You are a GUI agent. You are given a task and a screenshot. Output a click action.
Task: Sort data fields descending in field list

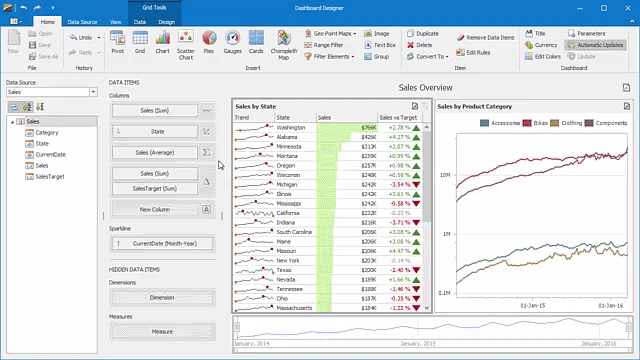(40, 107)
